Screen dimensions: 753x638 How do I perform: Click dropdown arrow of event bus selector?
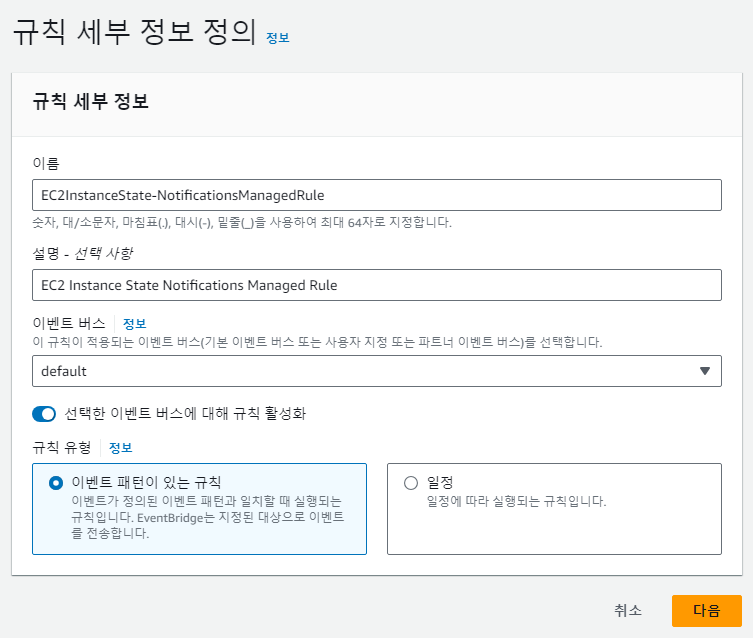click(704, 371)
